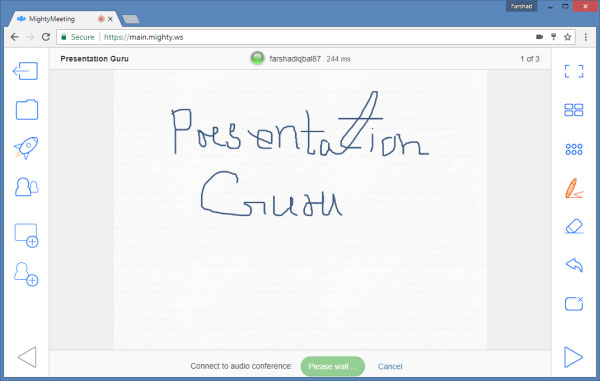Open the folder files icon
The image size is (600, 381).
27,110
